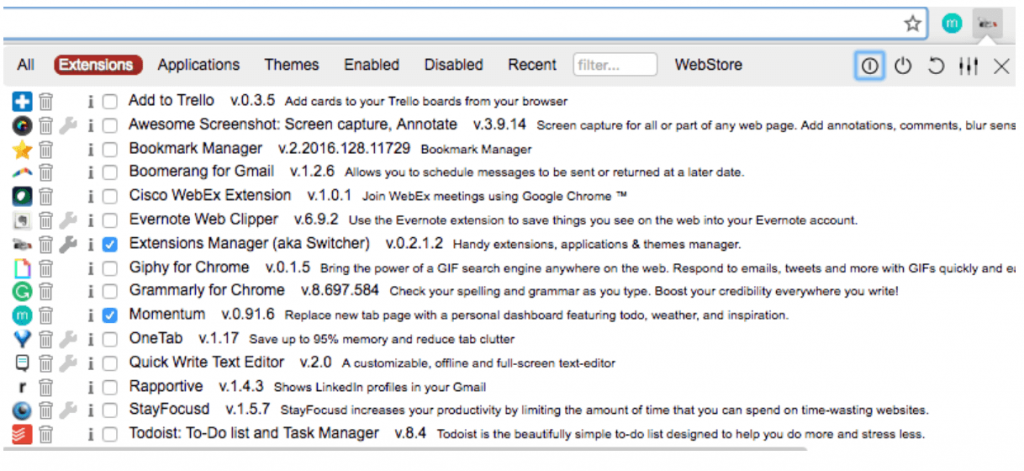Click the Cisco WebEx Extension name
This screenshot has width=1024, height=471.
(210, 196)
